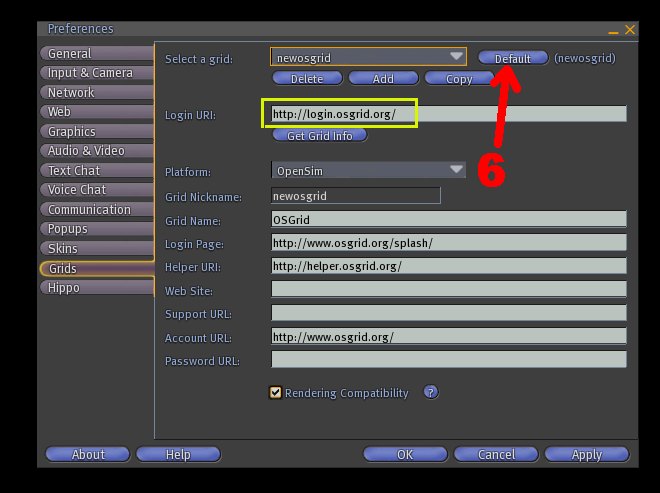Screen dimensions: 660x493
Task: Expand the Platform dropdown
Action: [368, 171]
